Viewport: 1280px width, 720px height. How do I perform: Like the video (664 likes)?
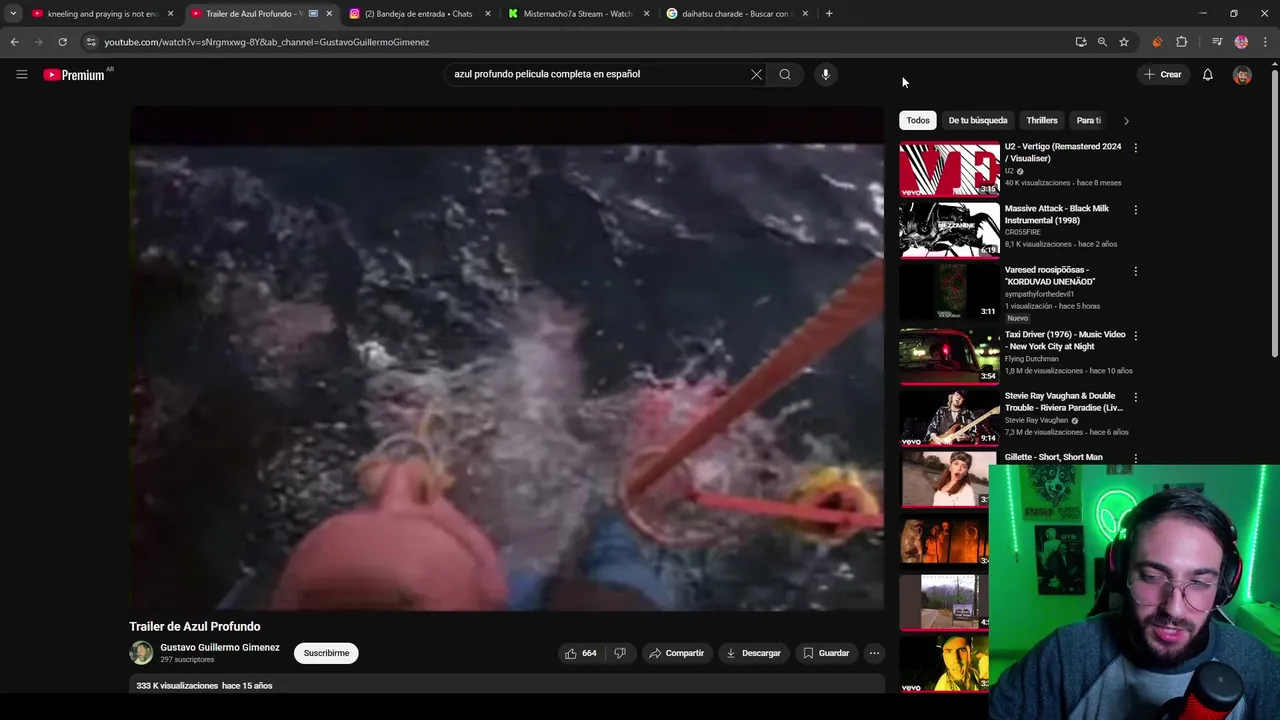pos(581,653)
